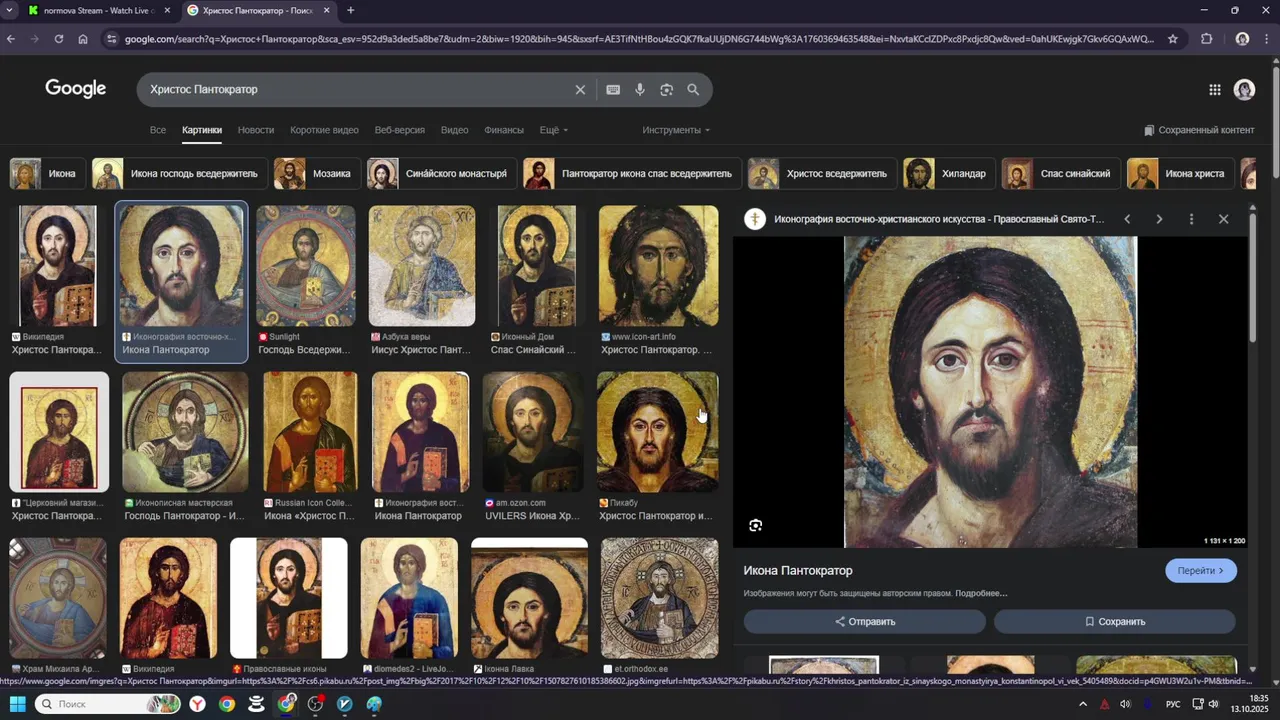
Task: Go to the Google logo homepage
Action: [75, 89]
